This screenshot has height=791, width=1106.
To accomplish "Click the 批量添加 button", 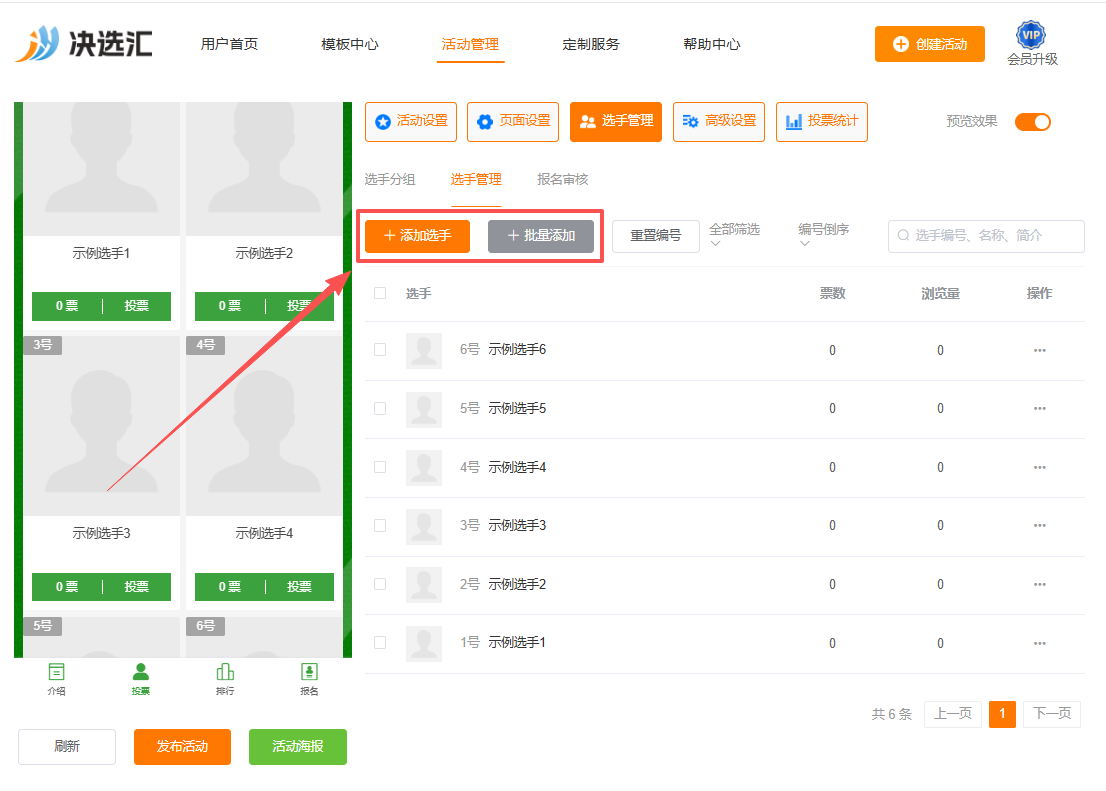I will click(x=541, y=236).
